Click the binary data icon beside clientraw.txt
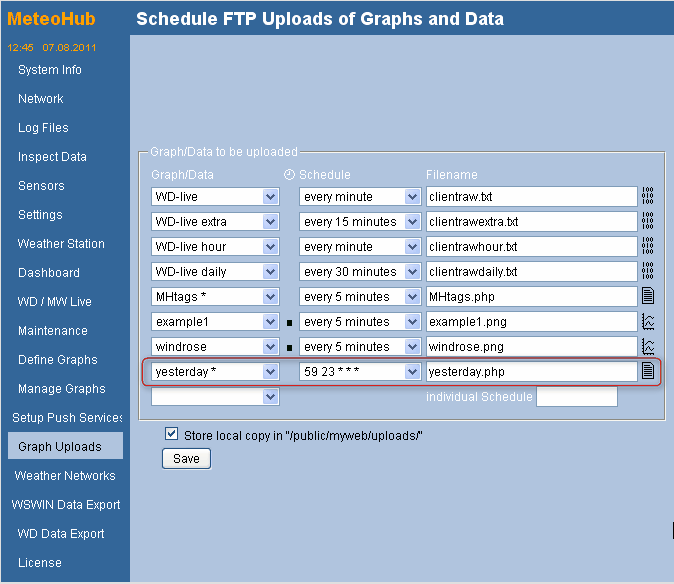The width and height of the screenshot is (674, 584). pos(647,197)
